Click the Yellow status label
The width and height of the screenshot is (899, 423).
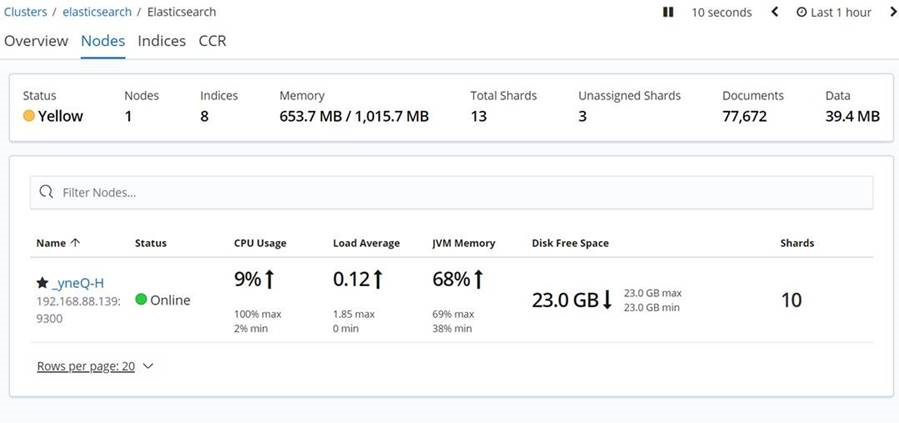click(x=60, y=116)
